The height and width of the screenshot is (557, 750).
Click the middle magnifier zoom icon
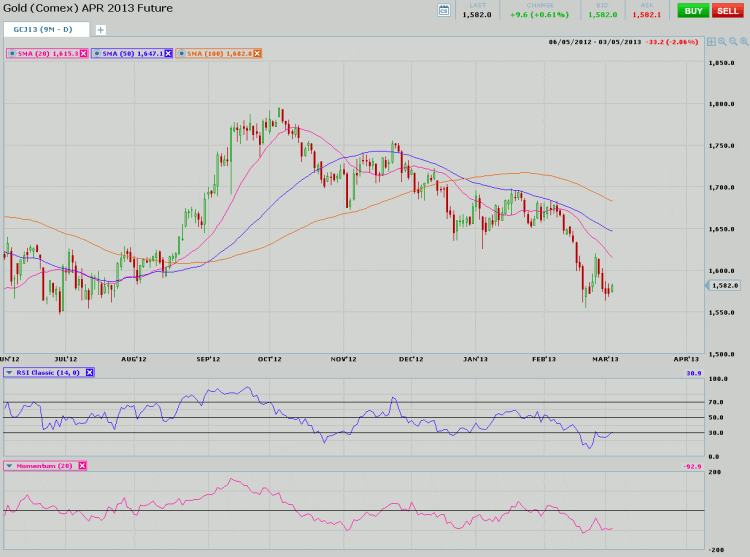coord(732,42)
